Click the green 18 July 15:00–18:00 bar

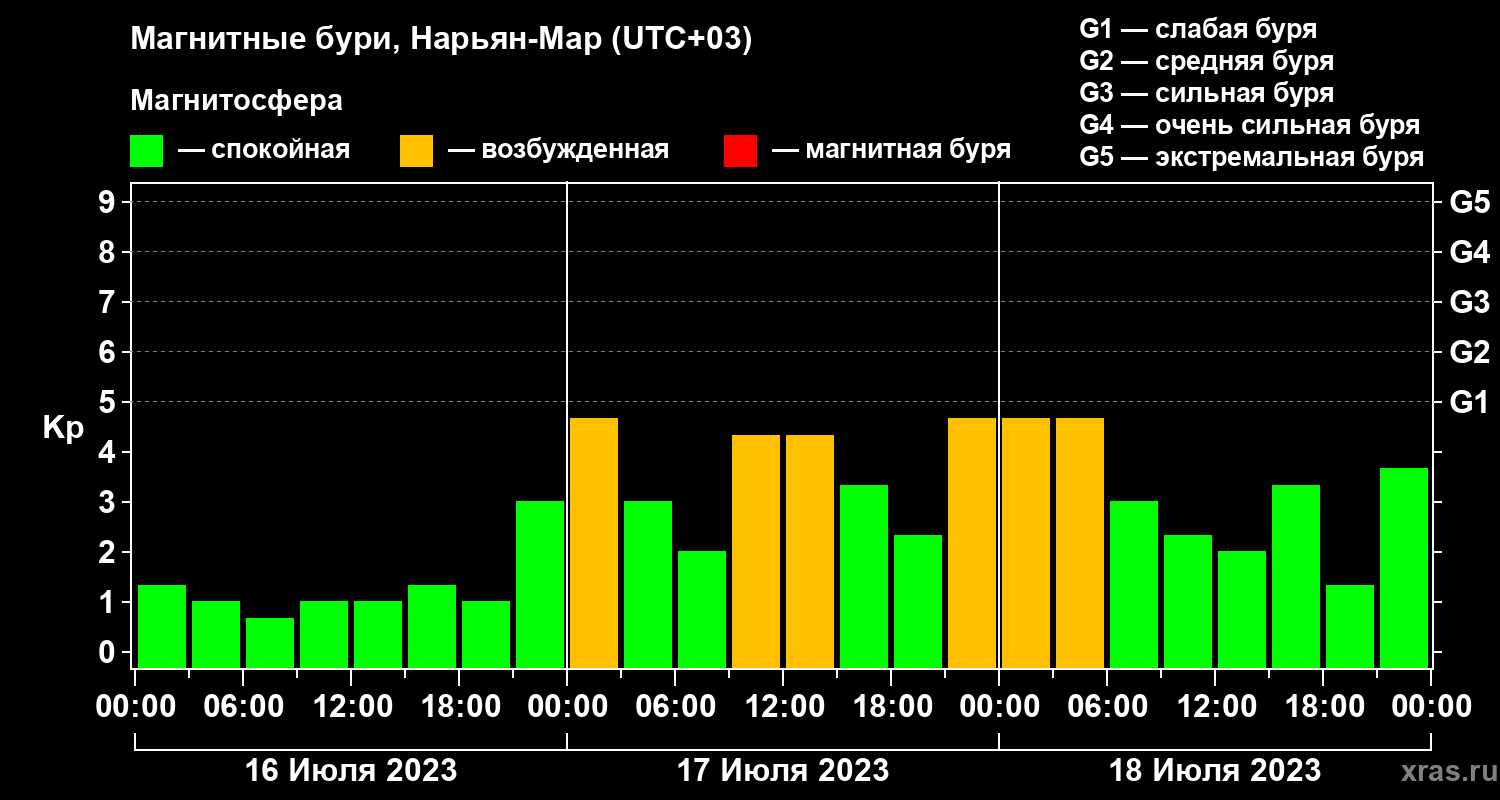coord(1296,576)
